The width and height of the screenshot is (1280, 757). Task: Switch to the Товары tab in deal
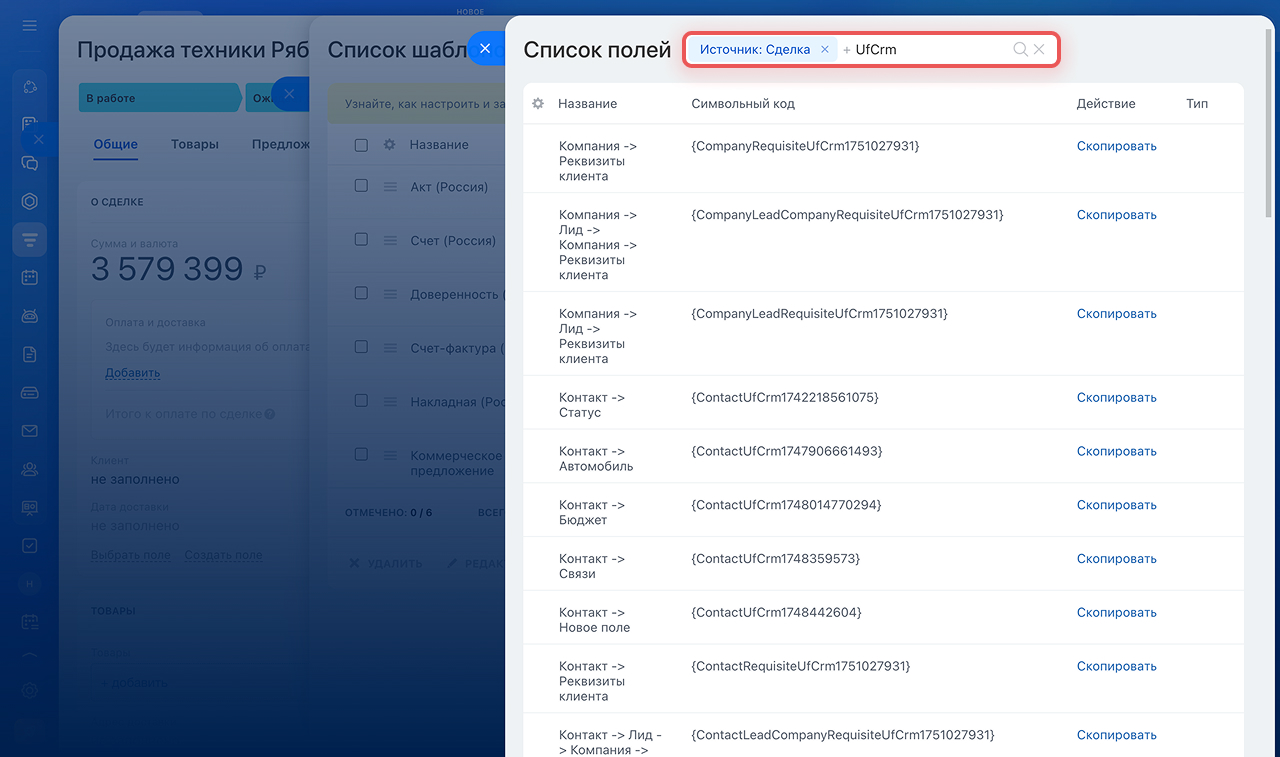195,144
